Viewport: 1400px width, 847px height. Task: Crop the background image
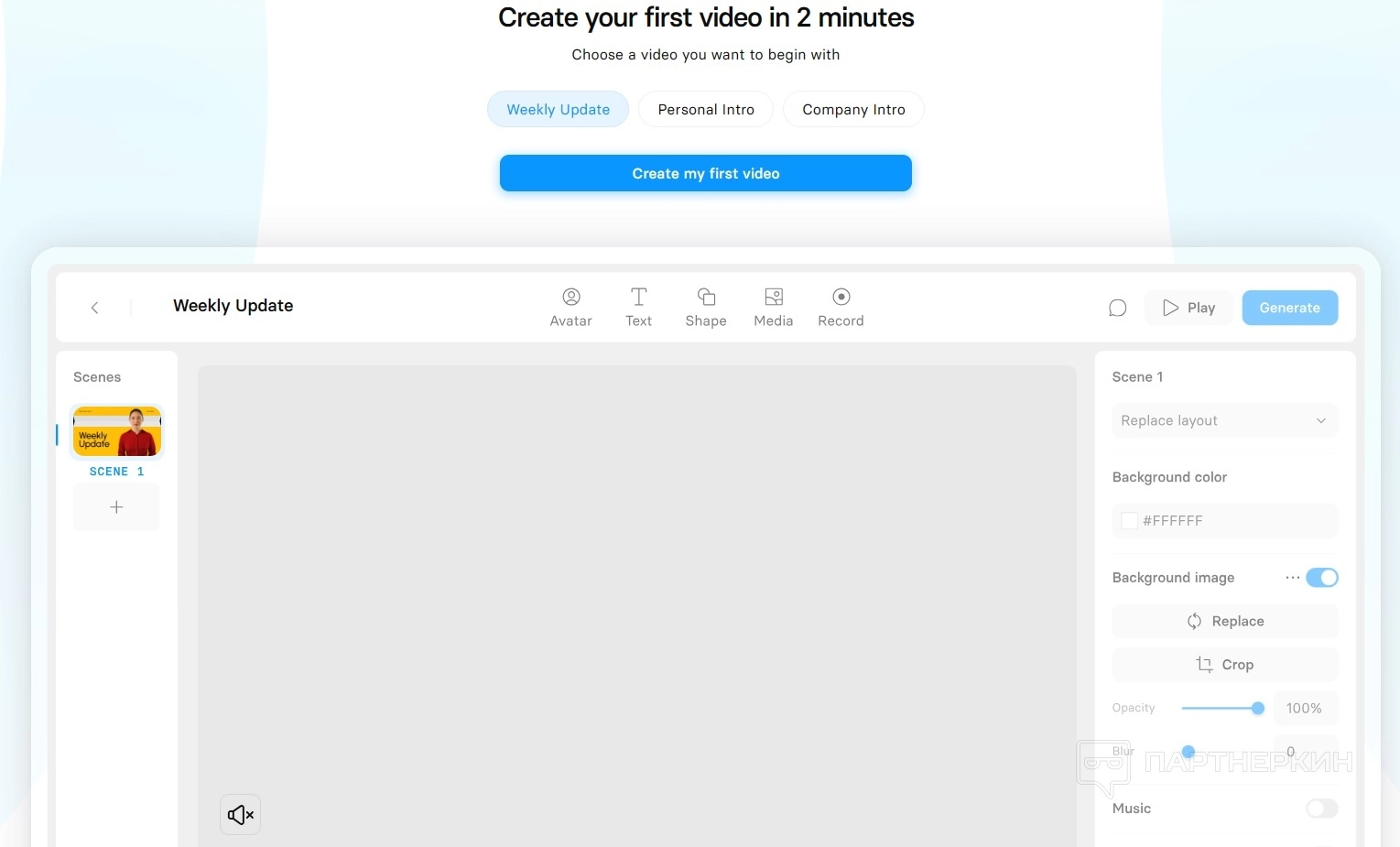coord(1224,665)
